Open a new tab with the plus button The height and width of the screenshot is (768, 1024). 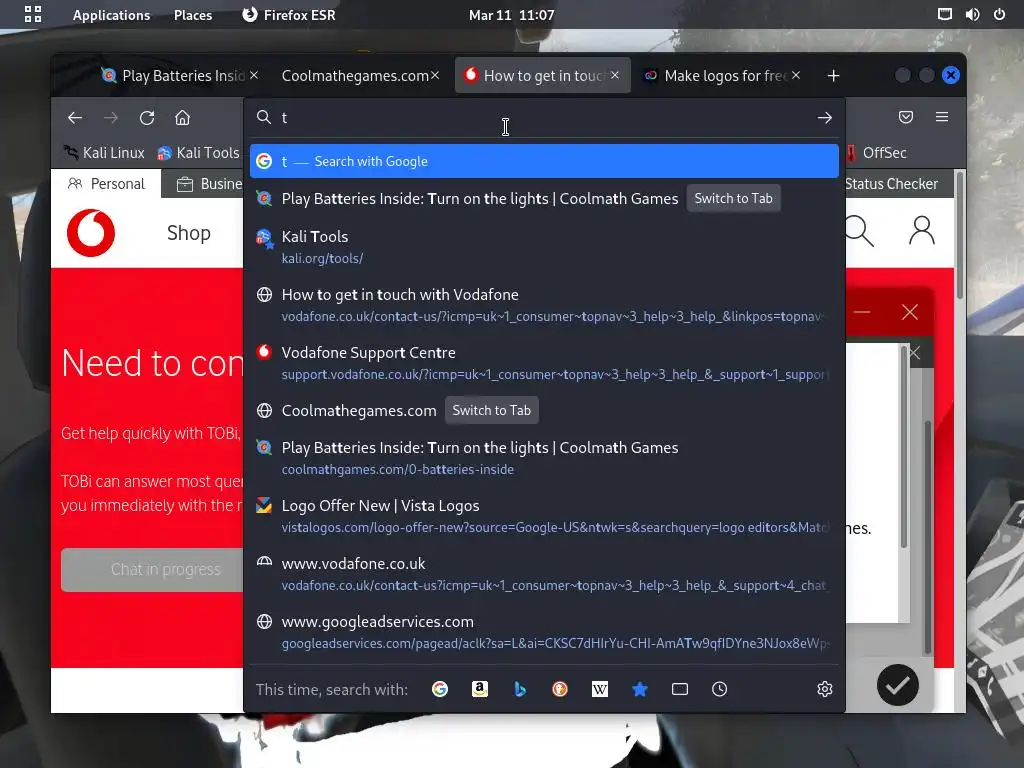click(833, 76)
